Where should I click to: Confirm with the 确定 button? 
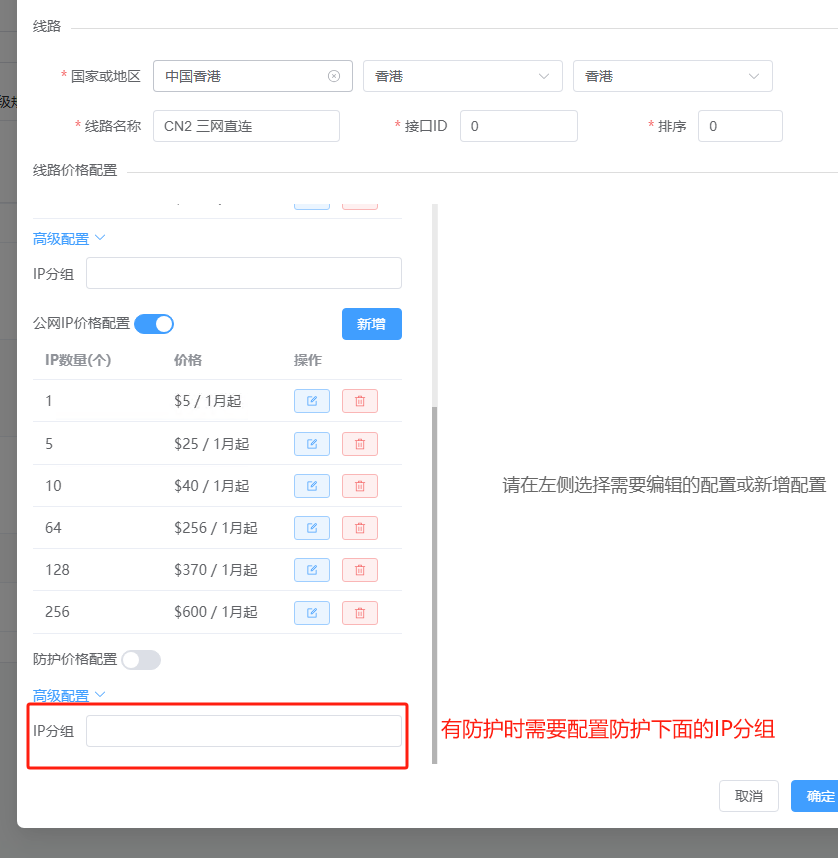tap(816, 796)
